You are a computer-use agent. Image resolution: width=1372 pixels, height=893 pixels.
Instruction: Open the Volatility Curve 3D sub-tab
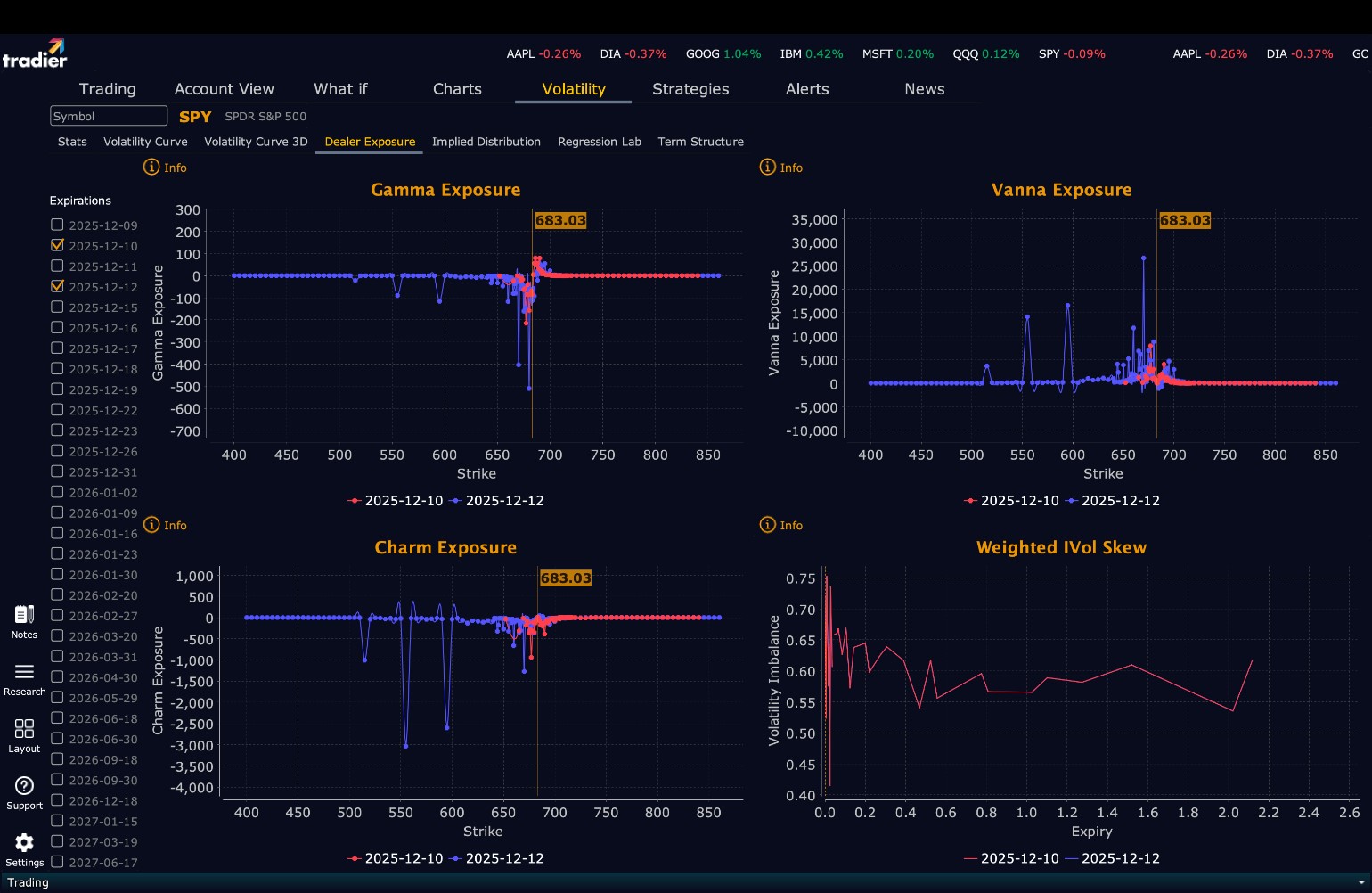point(256,142)
